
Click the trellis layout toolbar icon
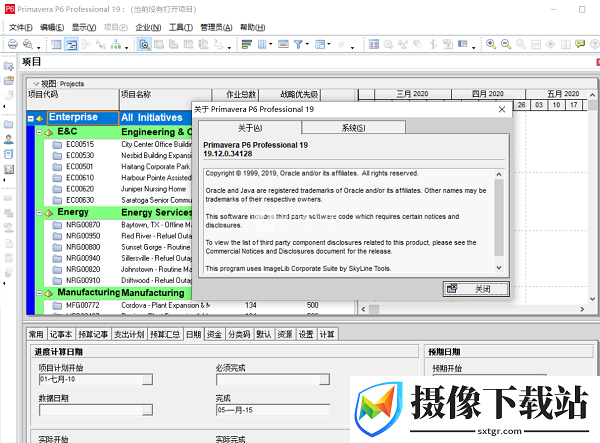coord(116,44)
